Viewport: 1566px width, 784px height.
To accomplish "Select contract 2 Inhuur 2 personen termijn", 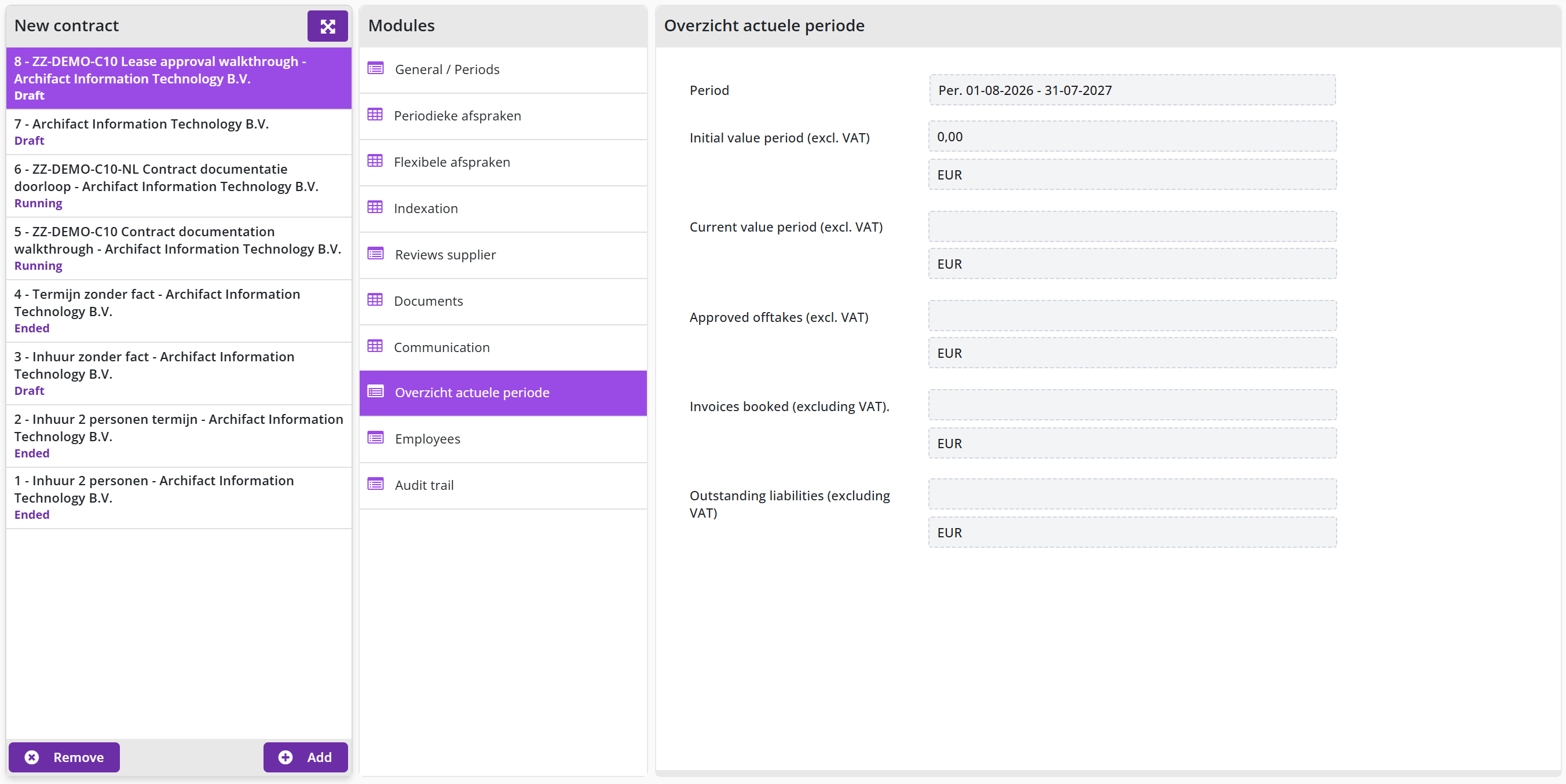I will pos(179,437).
